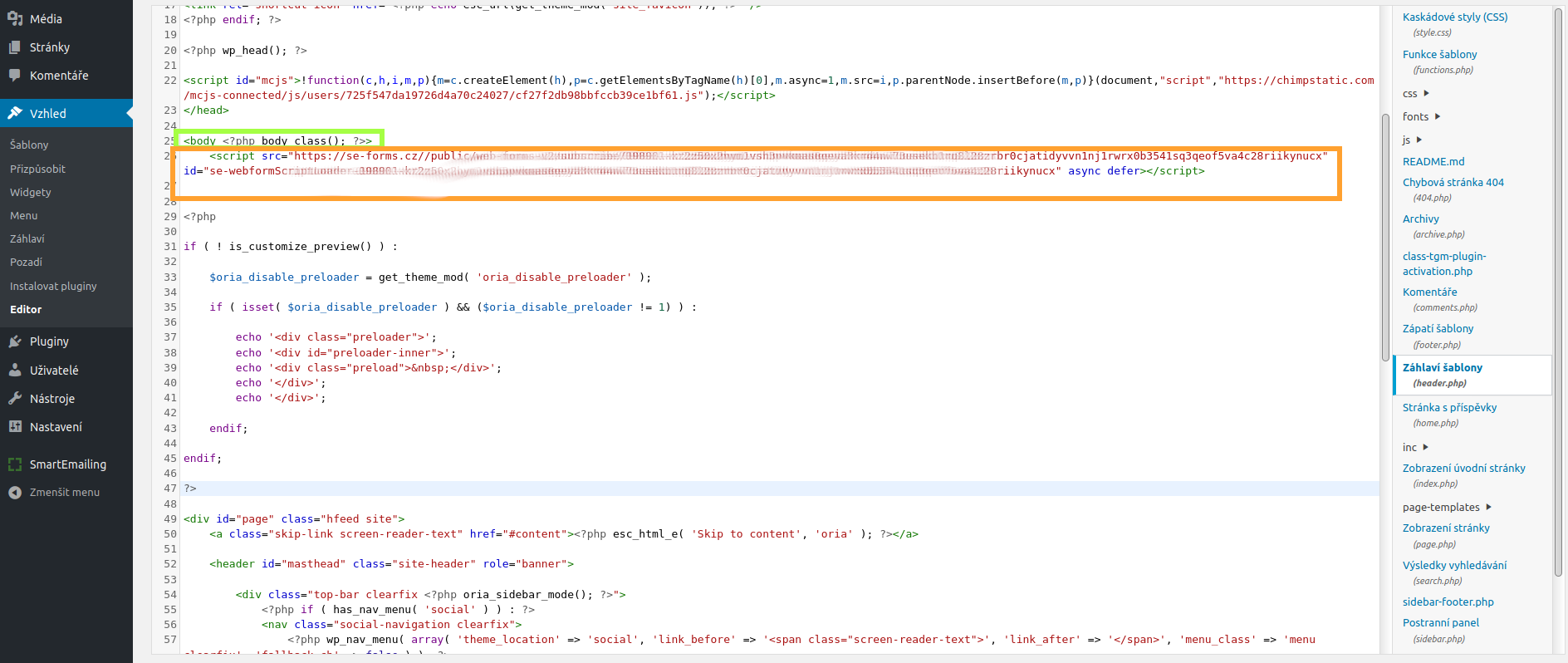
Task: Collapse sidebar via Zmenšit menu
Action: click(x=66, y=493)
